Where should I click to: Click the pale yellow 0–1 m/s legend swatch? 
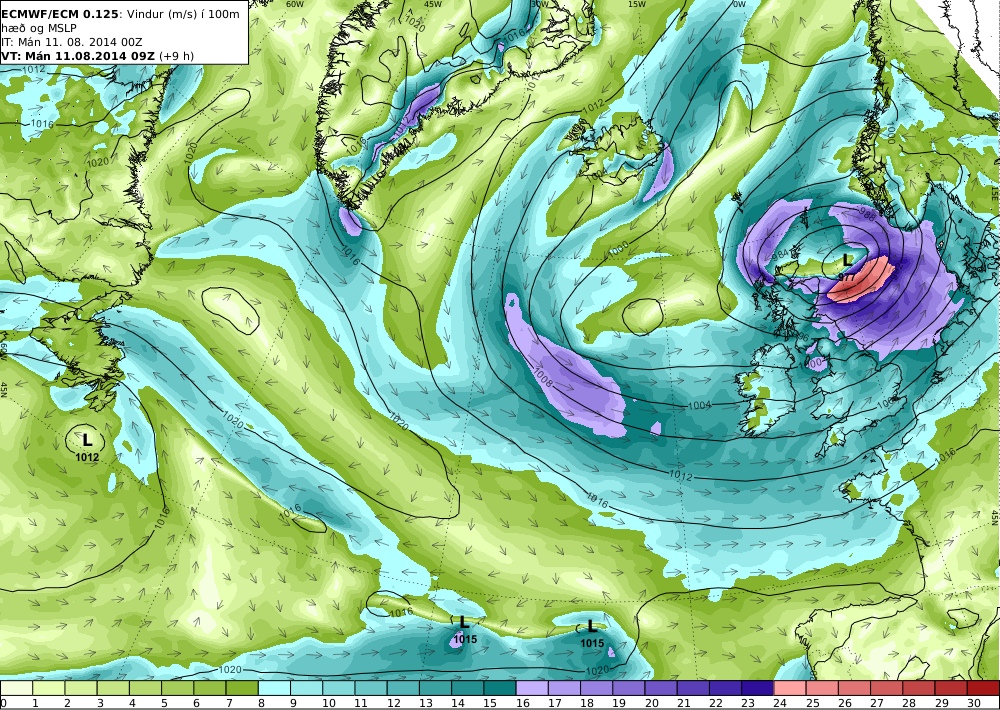(x=17, y=688)
